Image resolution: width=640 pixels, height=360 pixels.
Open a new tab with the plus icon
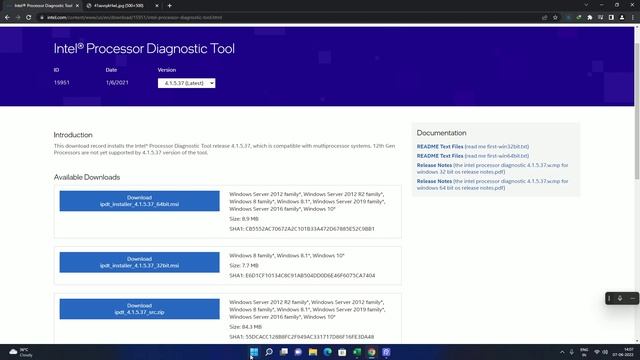[x=169, y=6]
